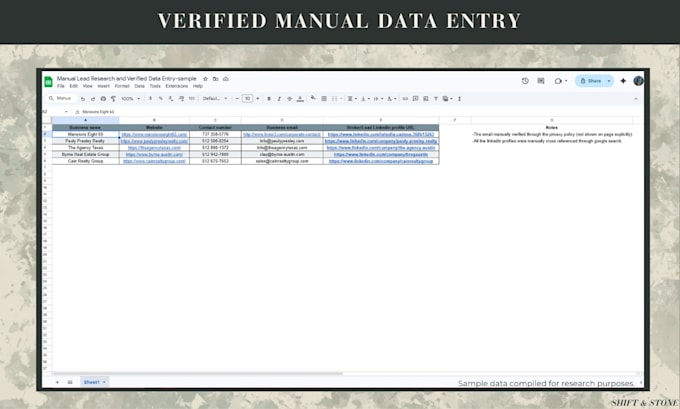Image resolution: width=680 pixels, height=409 pixels.
Task: Open text wrapping dropdown
Action: tap(378, 99)
